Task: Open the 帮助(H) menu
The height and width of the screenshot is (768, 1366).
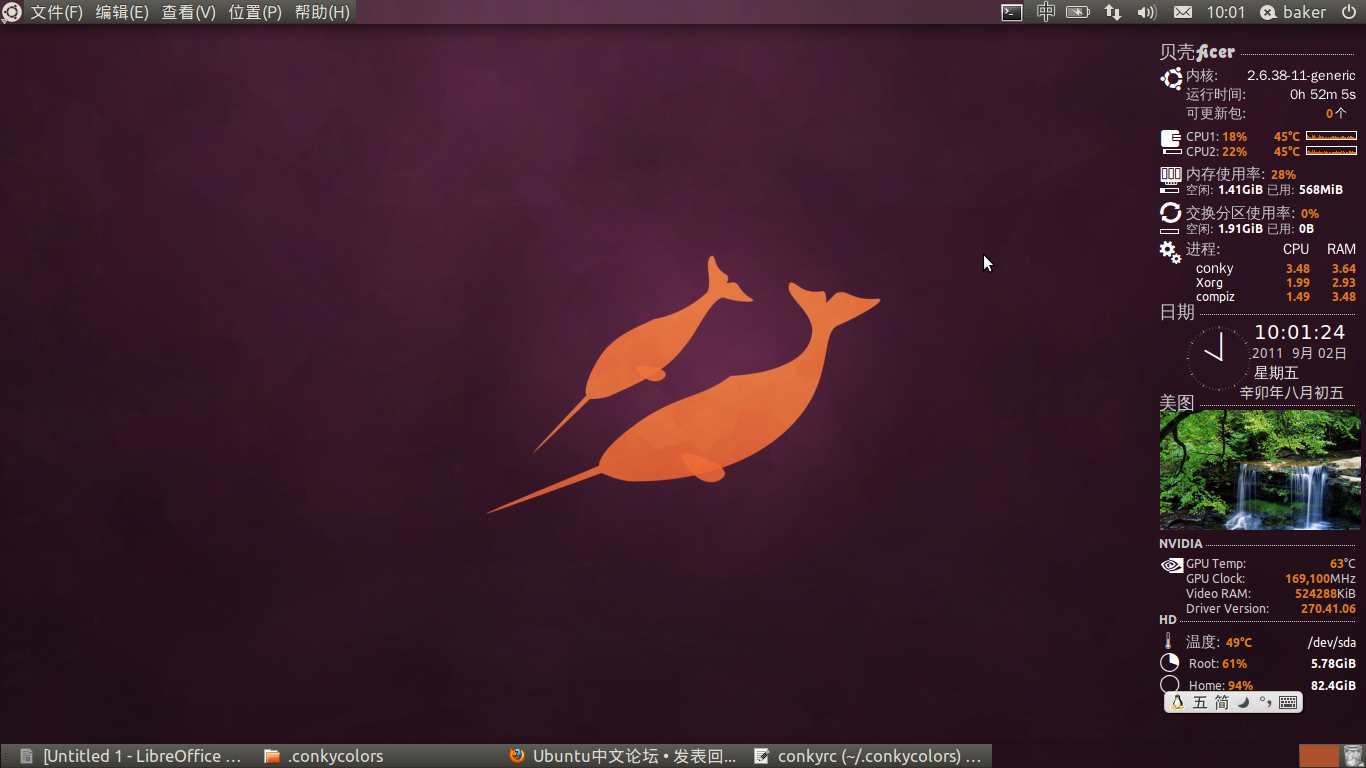Action: coord(322,12)
